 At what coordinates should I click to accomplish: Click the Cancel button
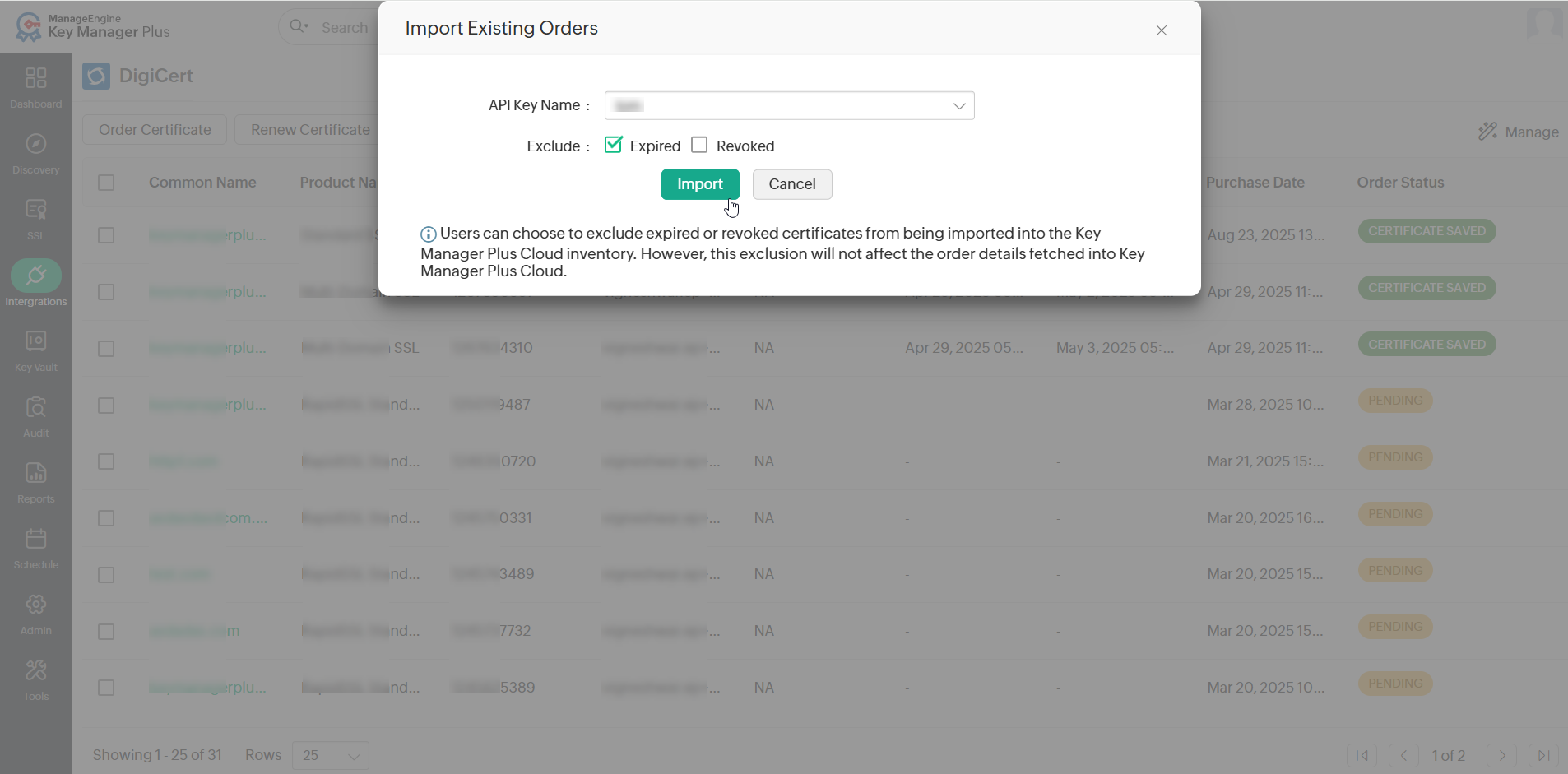point(792,184)
